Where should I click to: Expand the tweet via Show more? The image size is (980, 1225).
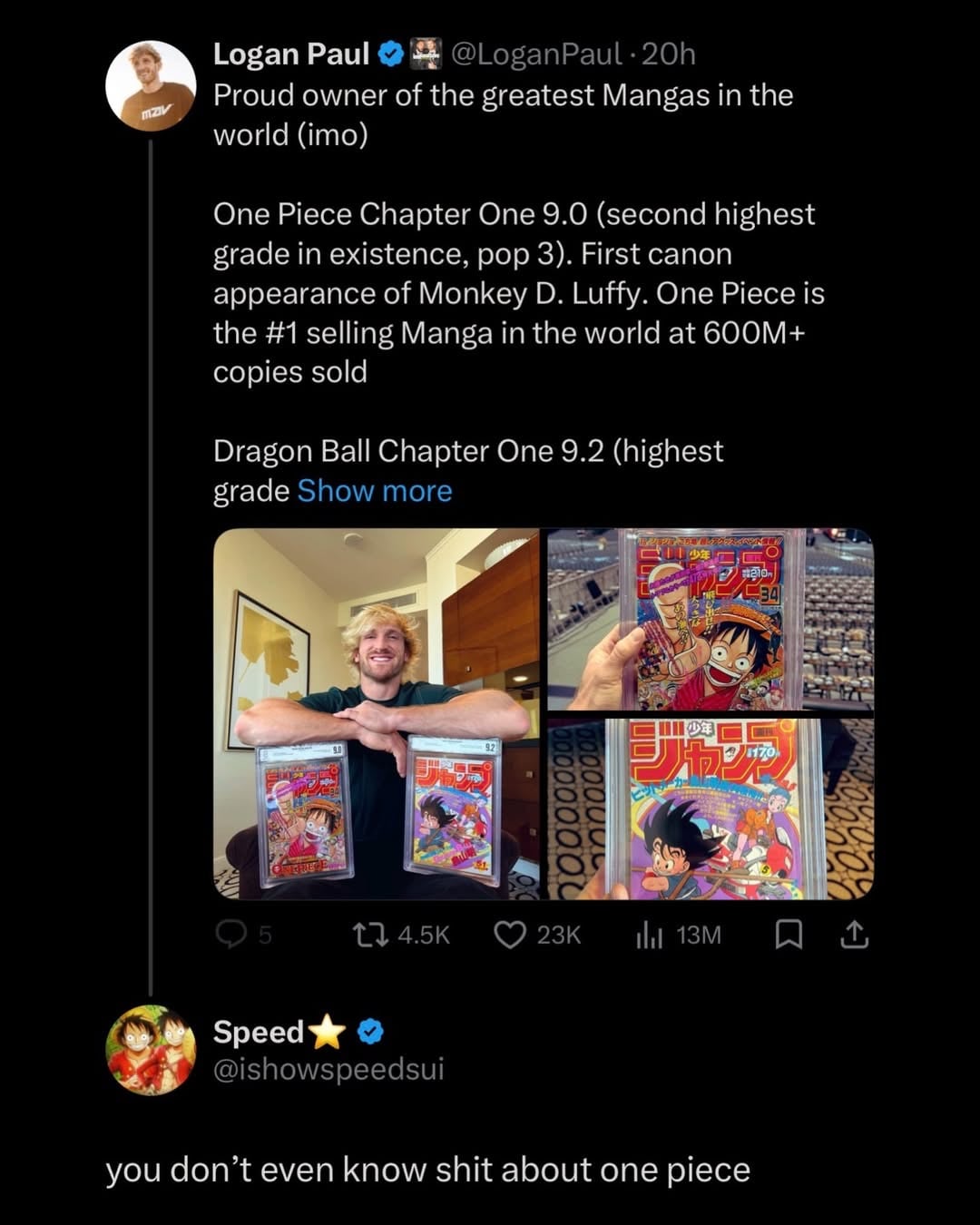coord(373,490)
